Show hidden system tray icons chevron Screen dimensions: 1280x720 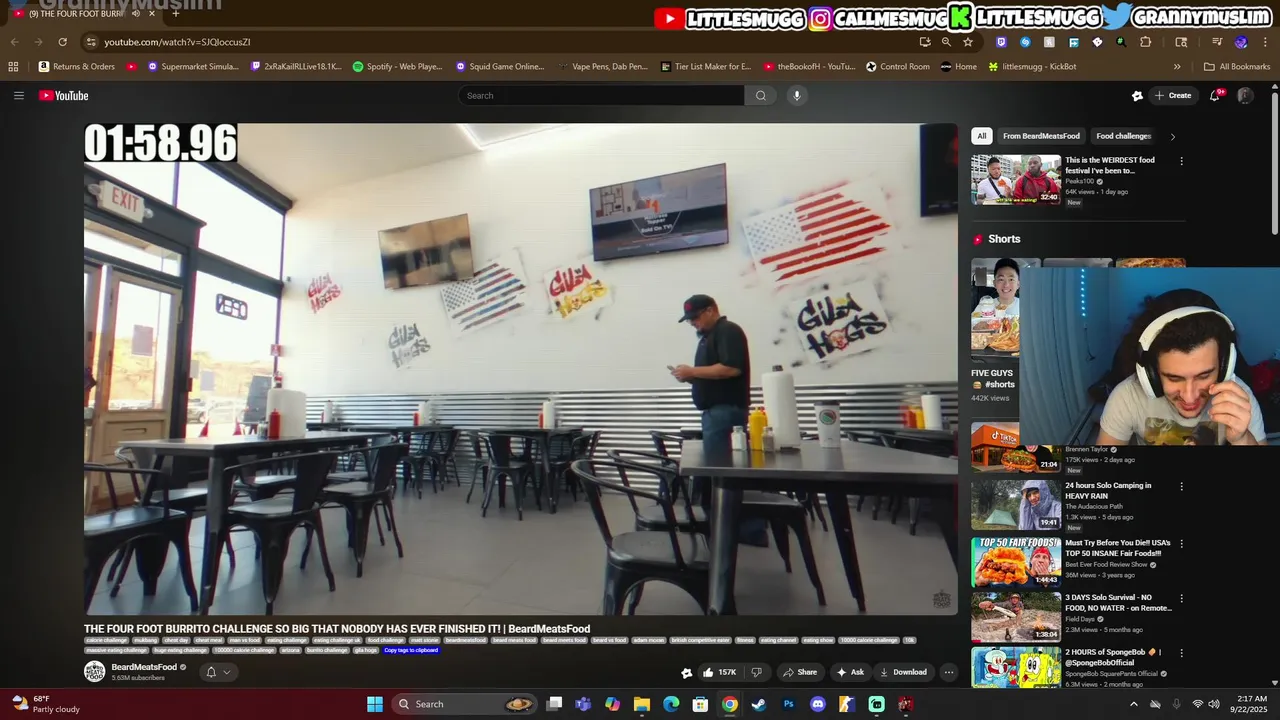1133,704
